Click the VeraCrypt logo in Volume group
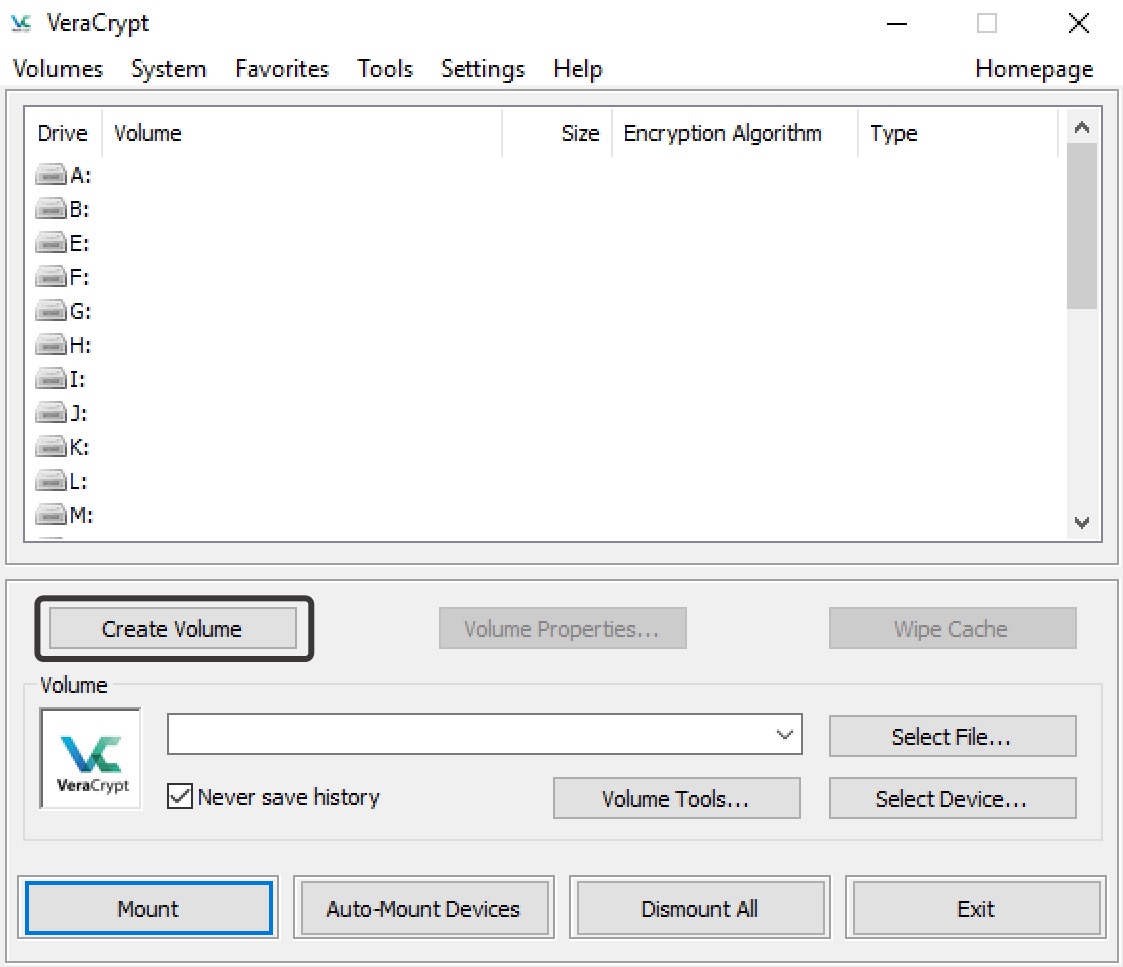This screenshot has width=1123, height=967. [91, 759]
